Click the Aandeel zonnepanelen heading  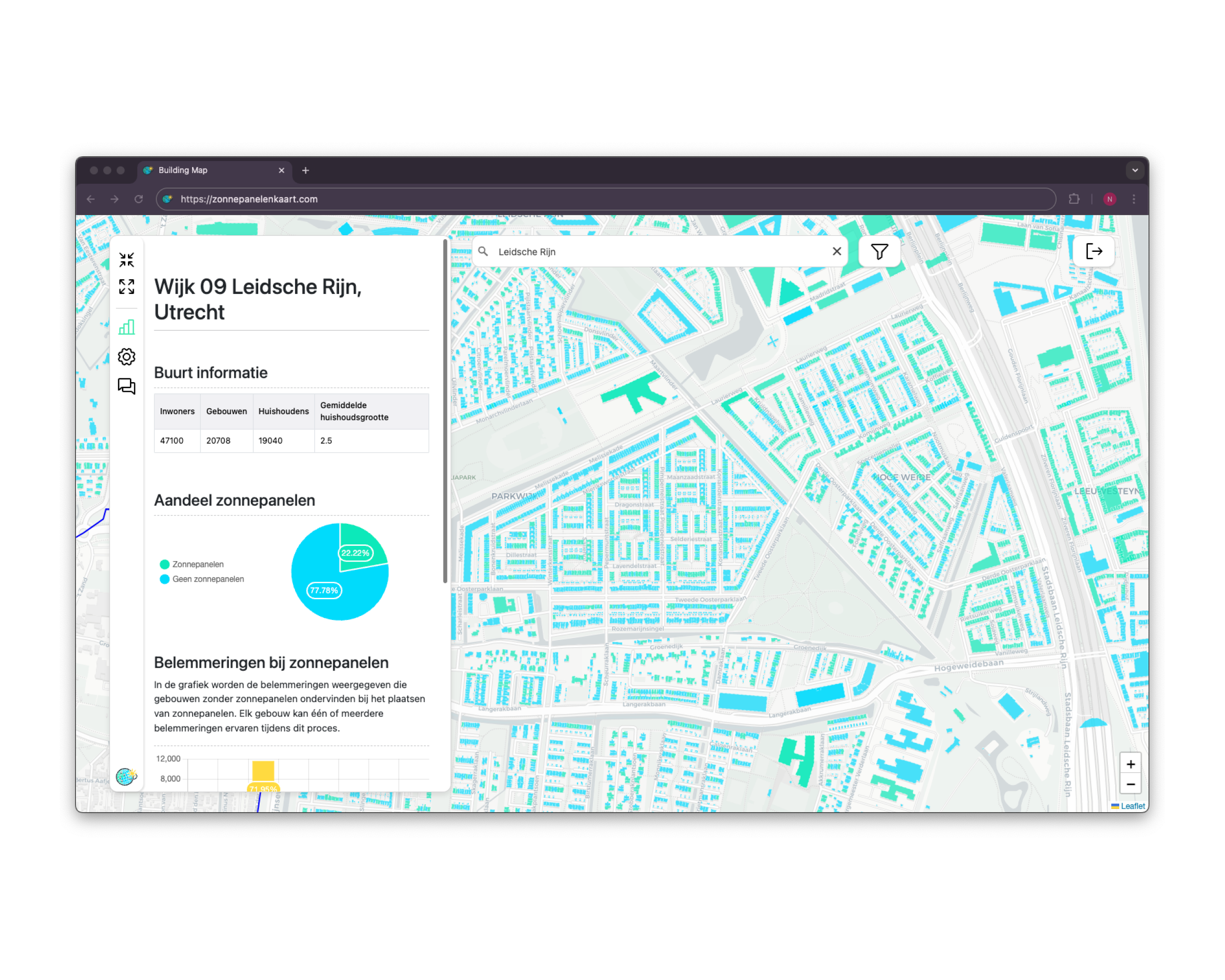[x=234, y=500]
